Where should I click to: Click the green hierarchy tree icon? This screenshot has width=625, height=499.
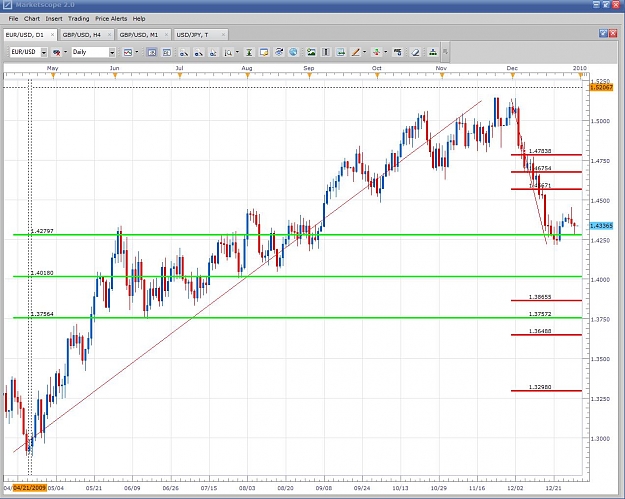click(x=433, y=52)
